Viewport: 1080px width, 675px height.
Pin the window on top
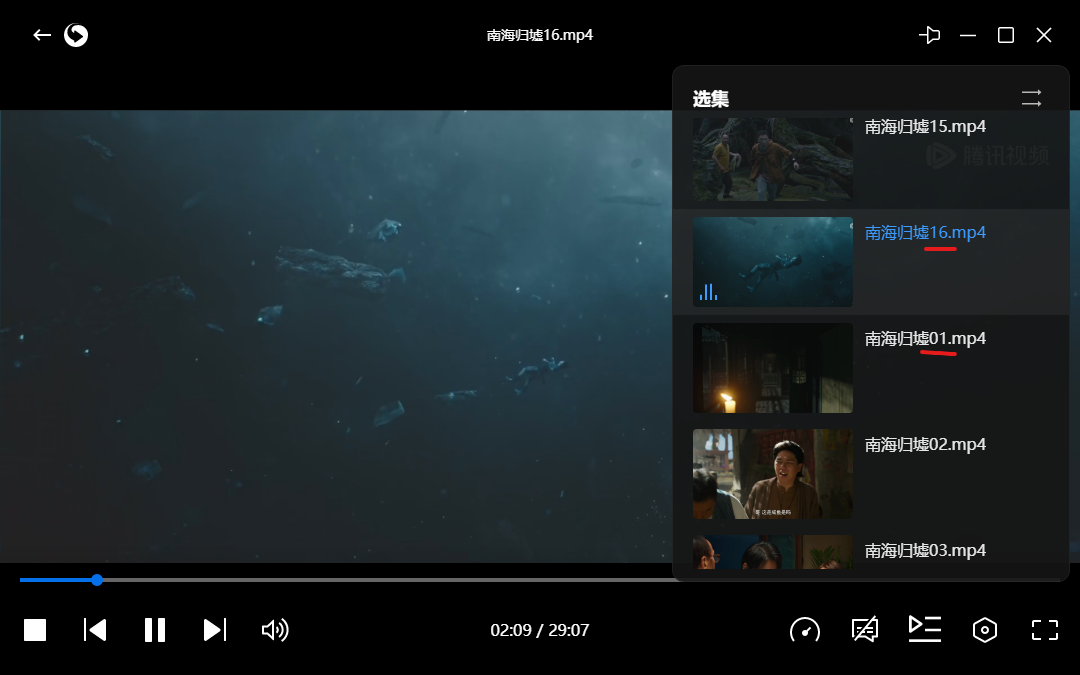tap(929, 35)
